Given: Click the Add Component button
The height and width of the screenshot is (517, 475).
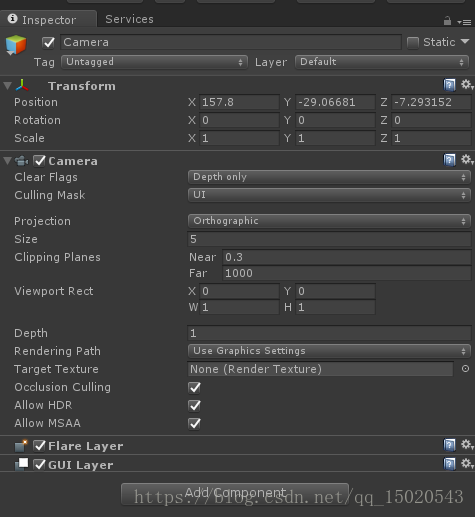Looking at the screenshot, I should (235, 494).
